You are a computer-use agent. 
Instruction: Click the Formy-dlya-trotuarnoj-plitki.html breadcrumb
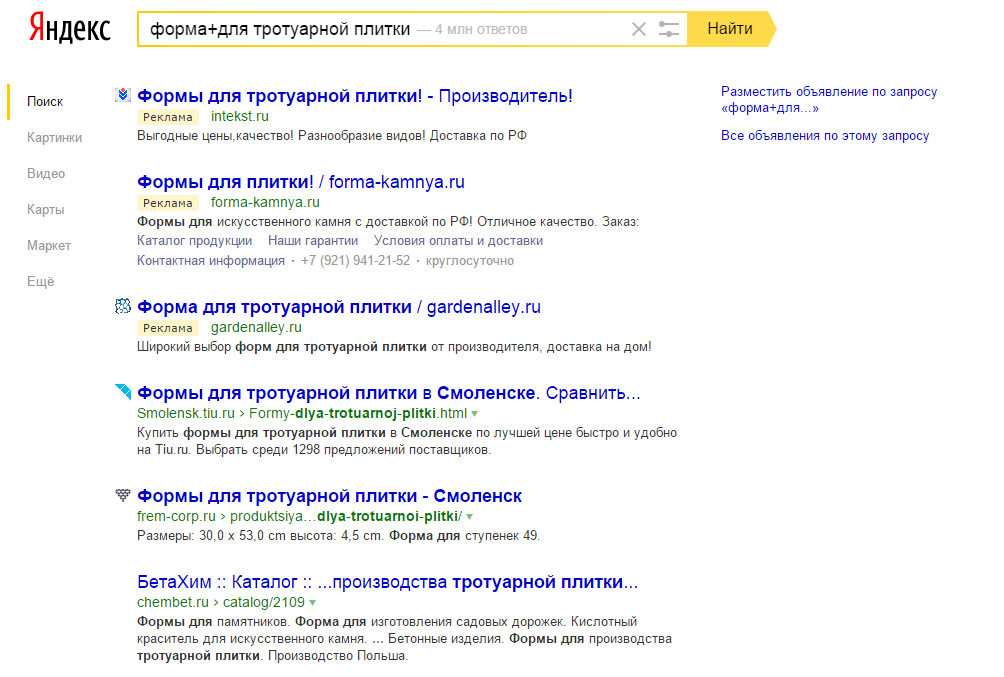tap(358, 413)
